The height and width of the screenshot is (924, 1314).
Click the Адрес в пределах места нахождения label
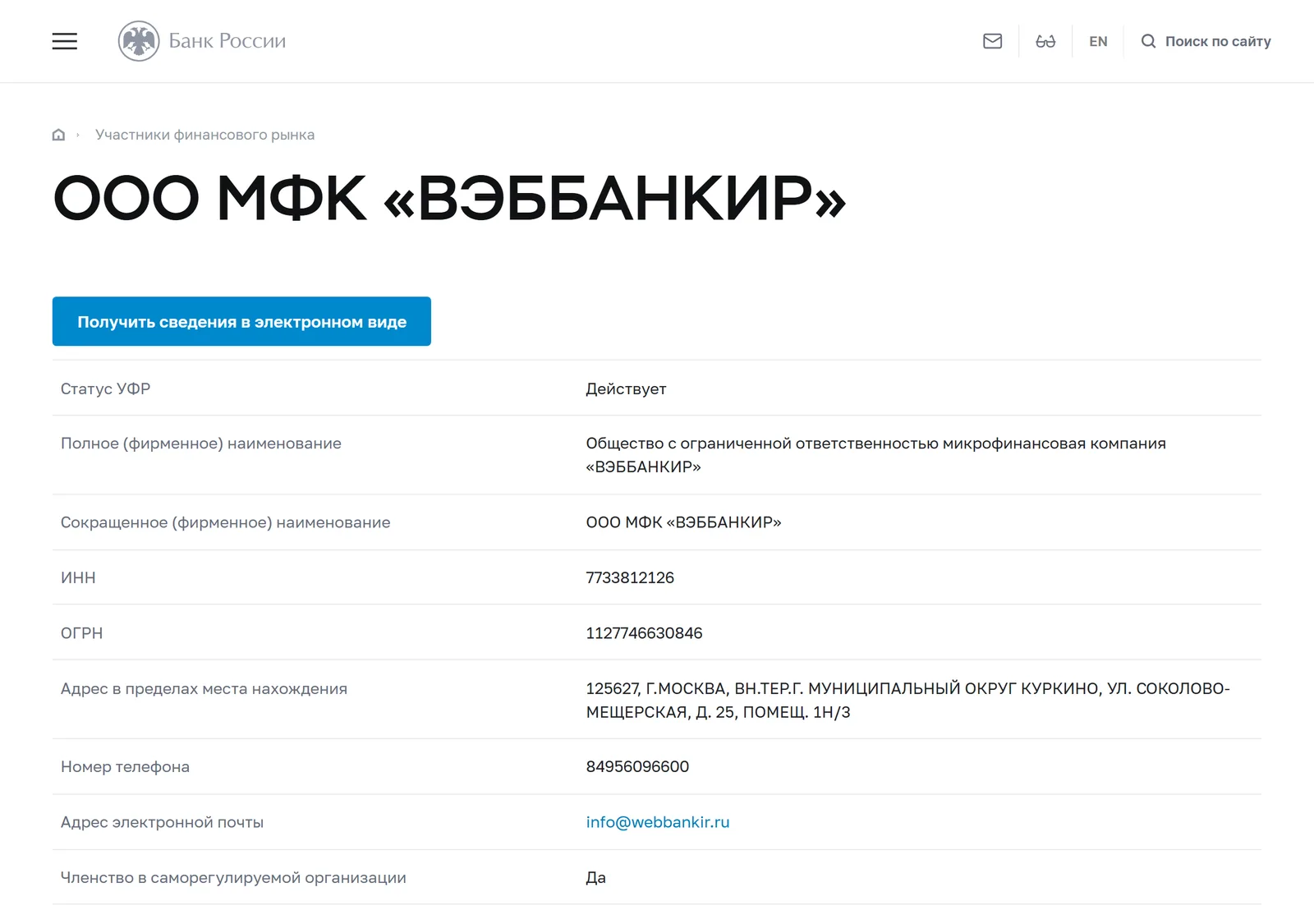tap(204, 688)
